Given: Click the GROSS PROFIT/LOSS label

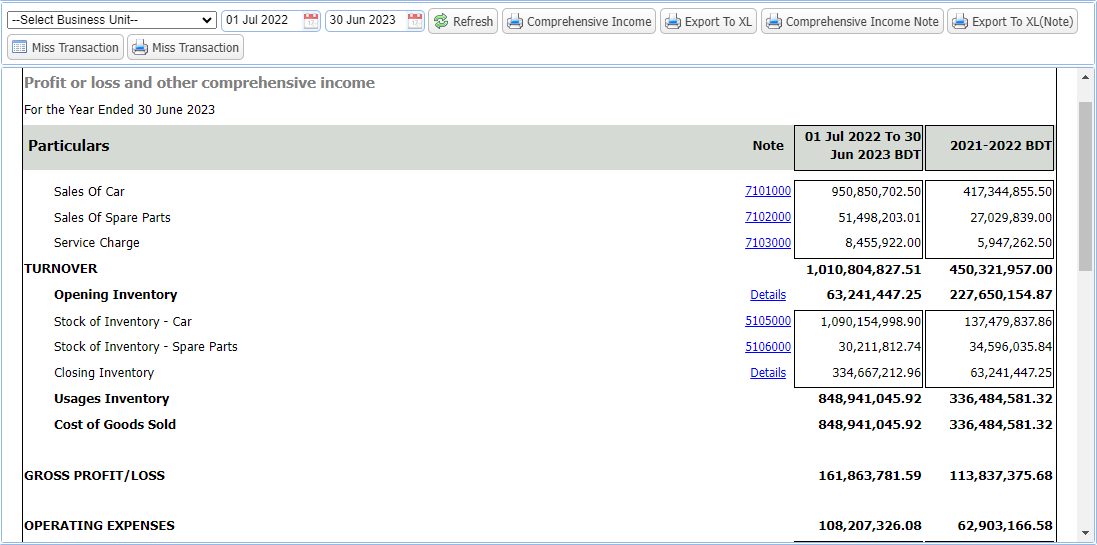Looking at the screenshot, I should (x=94, y=476).
